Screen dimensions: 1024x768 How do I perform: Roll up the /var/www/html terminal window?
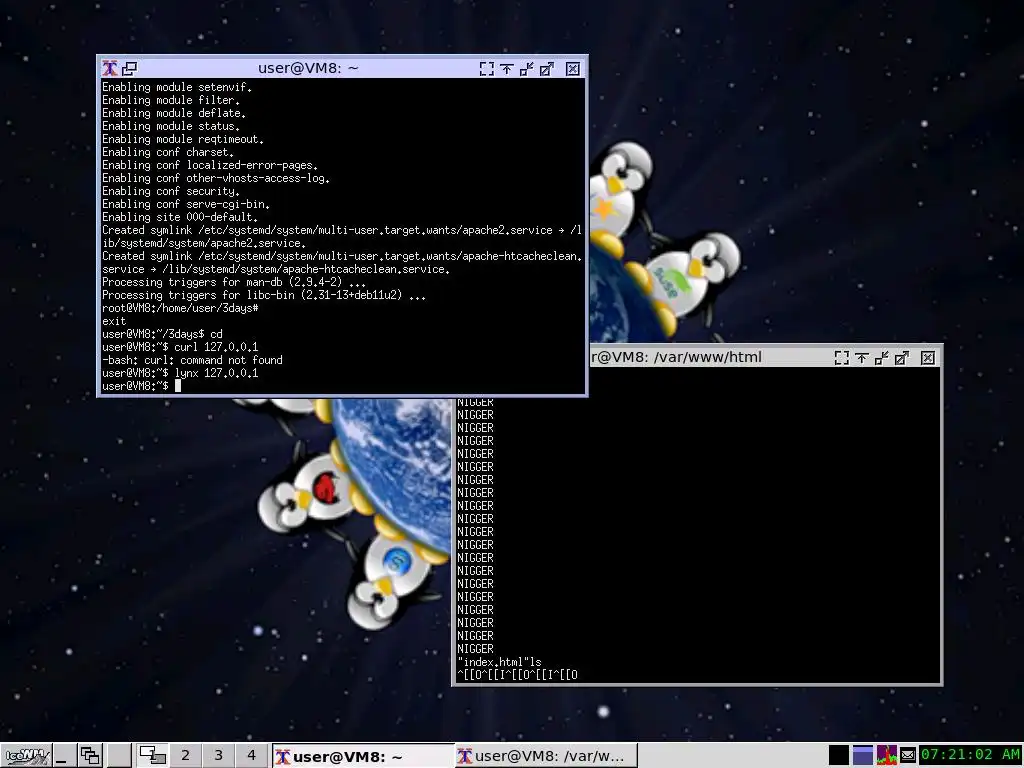(862, 358)
